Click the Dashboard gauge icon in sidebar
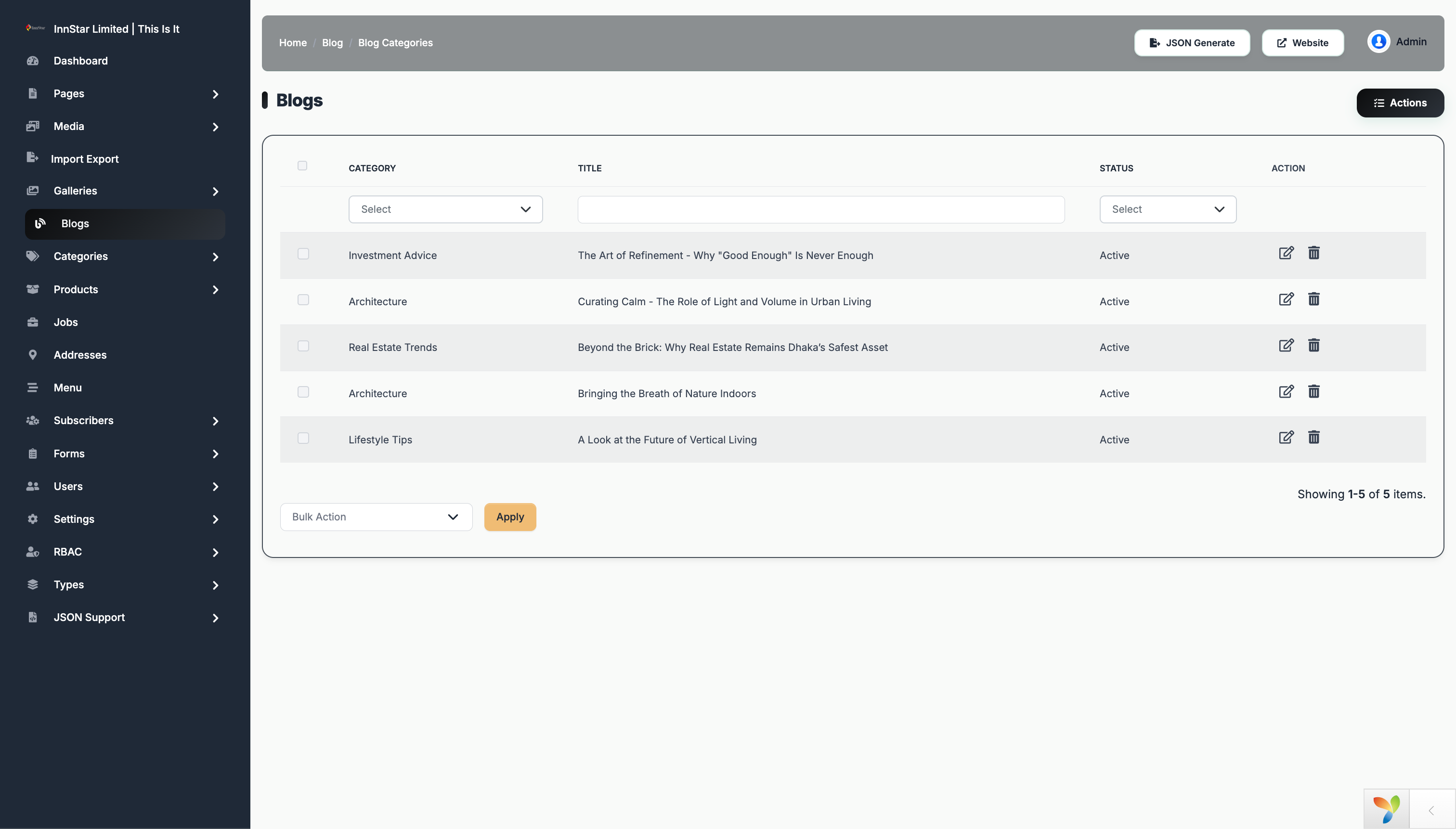Screen dimensions: 1456x829 pyautogui.click(x=32, y=60)
